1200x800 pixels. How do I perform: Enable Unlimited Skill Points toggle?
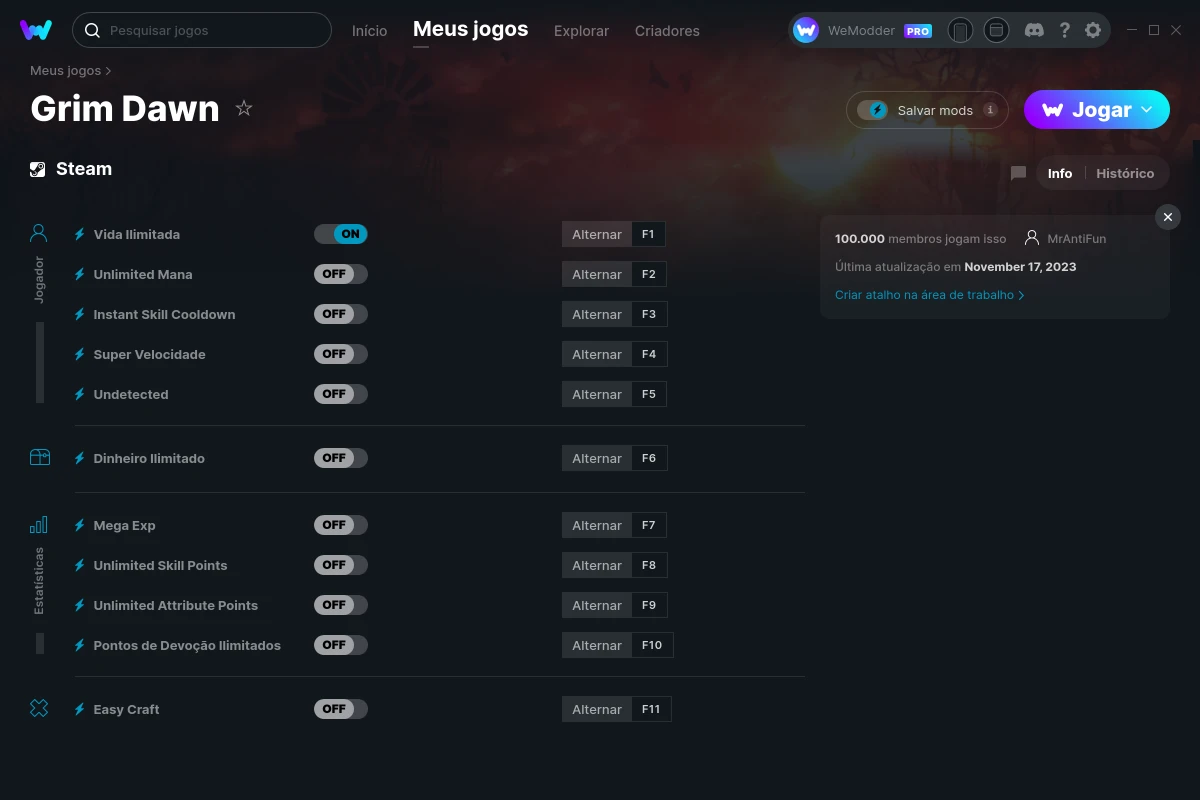click(341, 565)
